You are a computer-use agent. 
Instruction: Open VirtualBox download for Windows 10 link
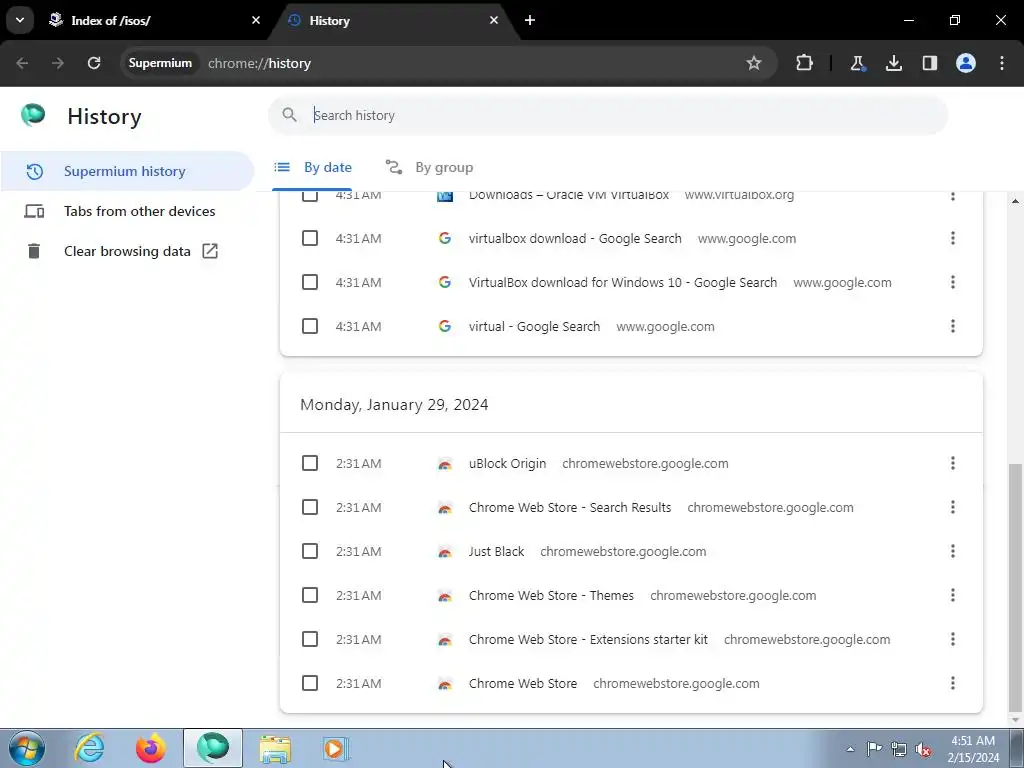[x=622, y=282]
